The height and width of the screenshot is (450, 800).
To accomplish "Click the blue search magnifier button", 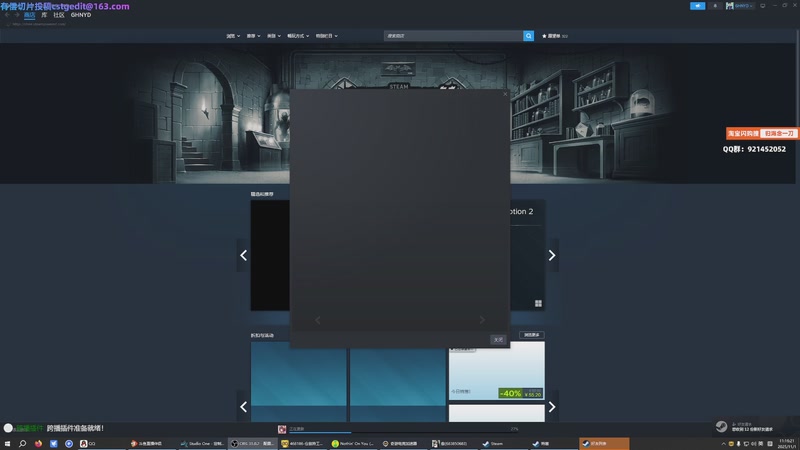I will (529, 36).
